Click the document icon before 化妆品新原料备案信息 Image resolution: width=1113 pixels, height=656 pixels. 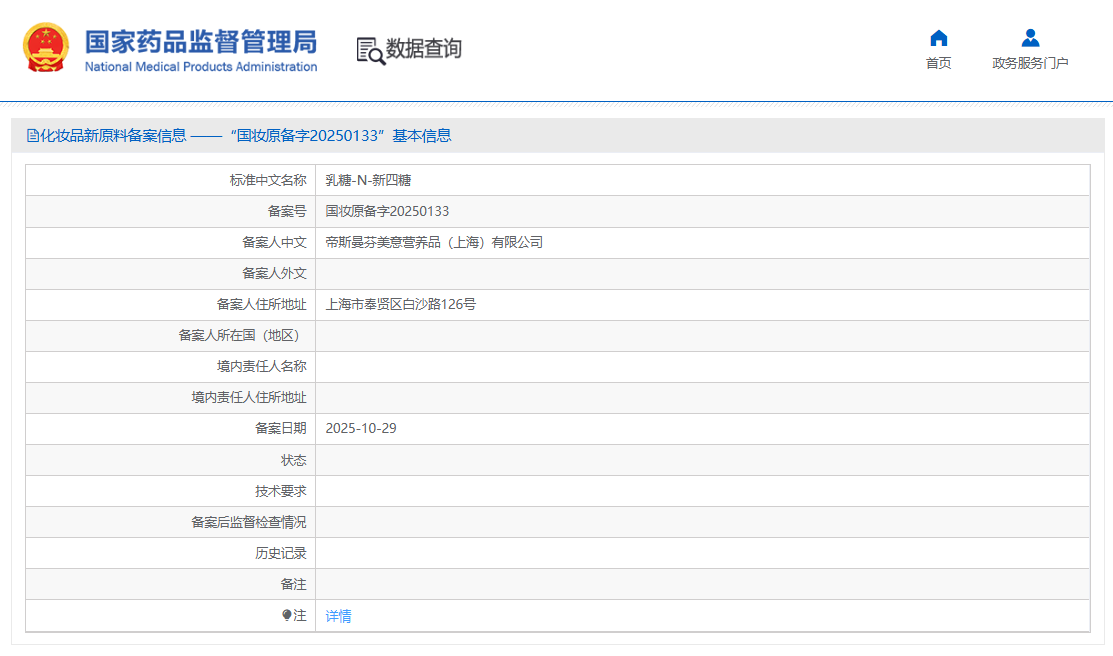32,136
